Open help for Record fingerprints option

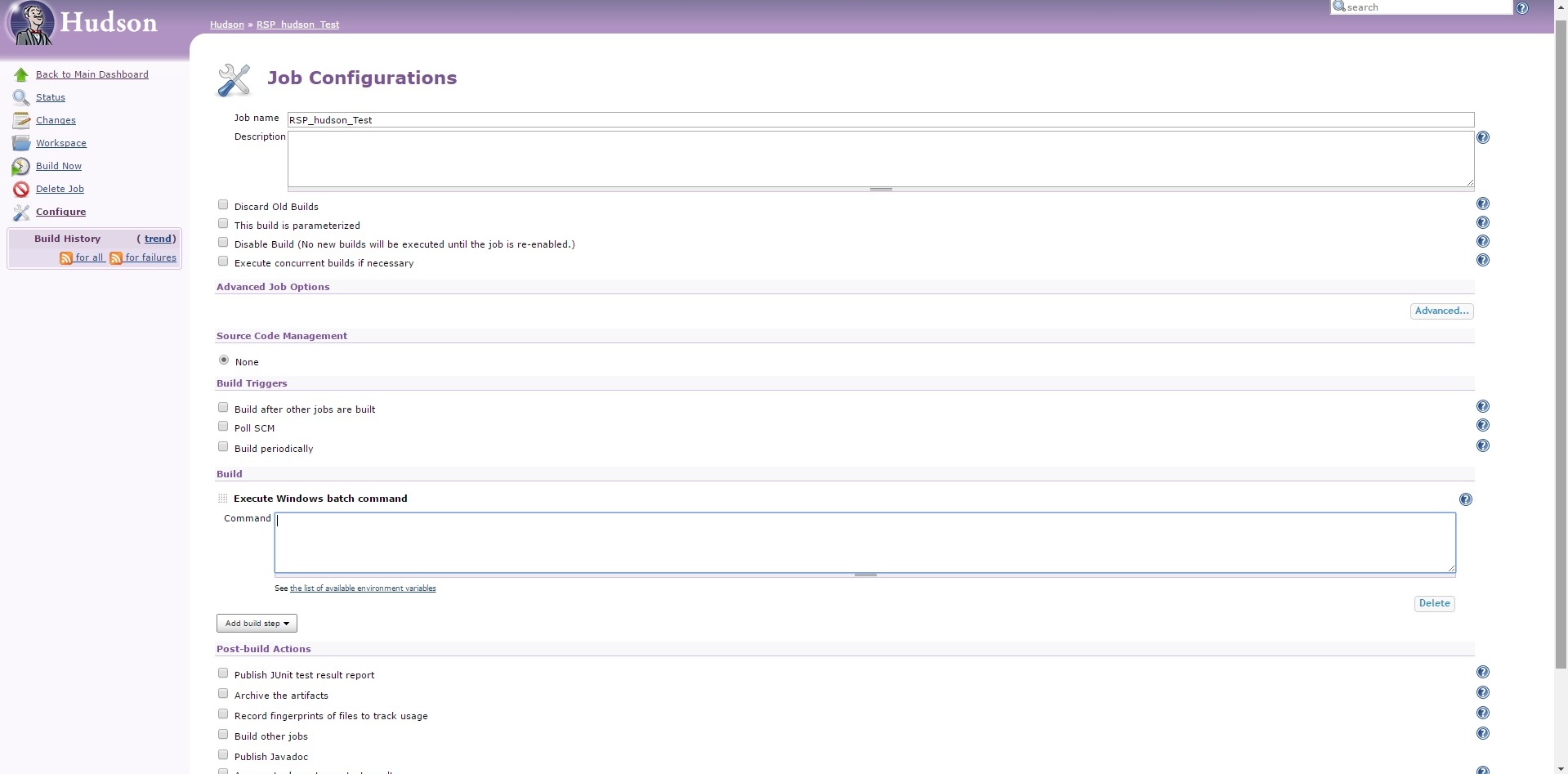tap(1483, 713)
